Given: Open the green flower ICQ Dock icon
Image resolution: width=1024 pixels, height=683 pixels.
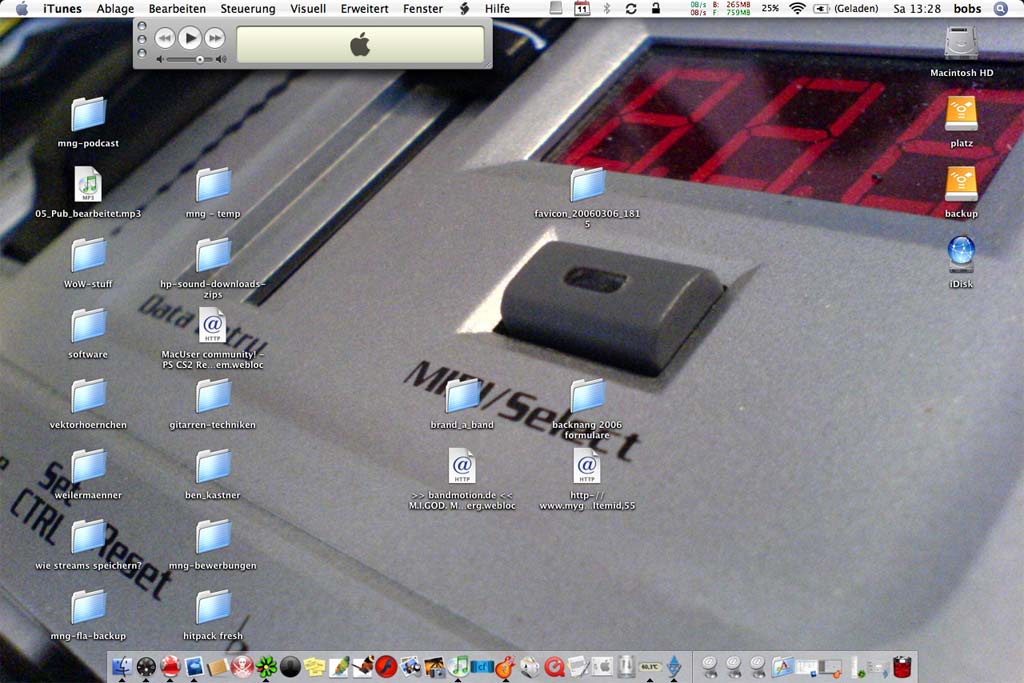Looking at the screenshot, I should [266, 666].
